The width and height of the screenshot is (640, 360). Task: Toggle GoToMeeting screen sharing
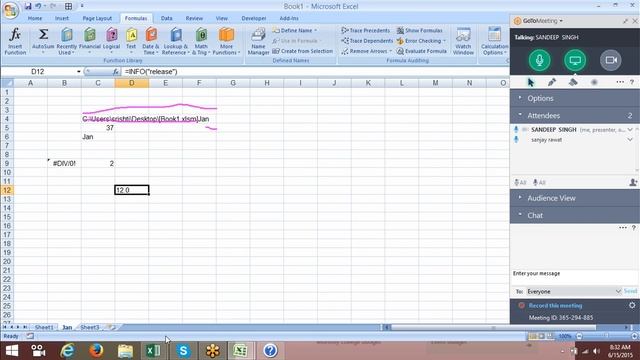[x=575, y=60]
